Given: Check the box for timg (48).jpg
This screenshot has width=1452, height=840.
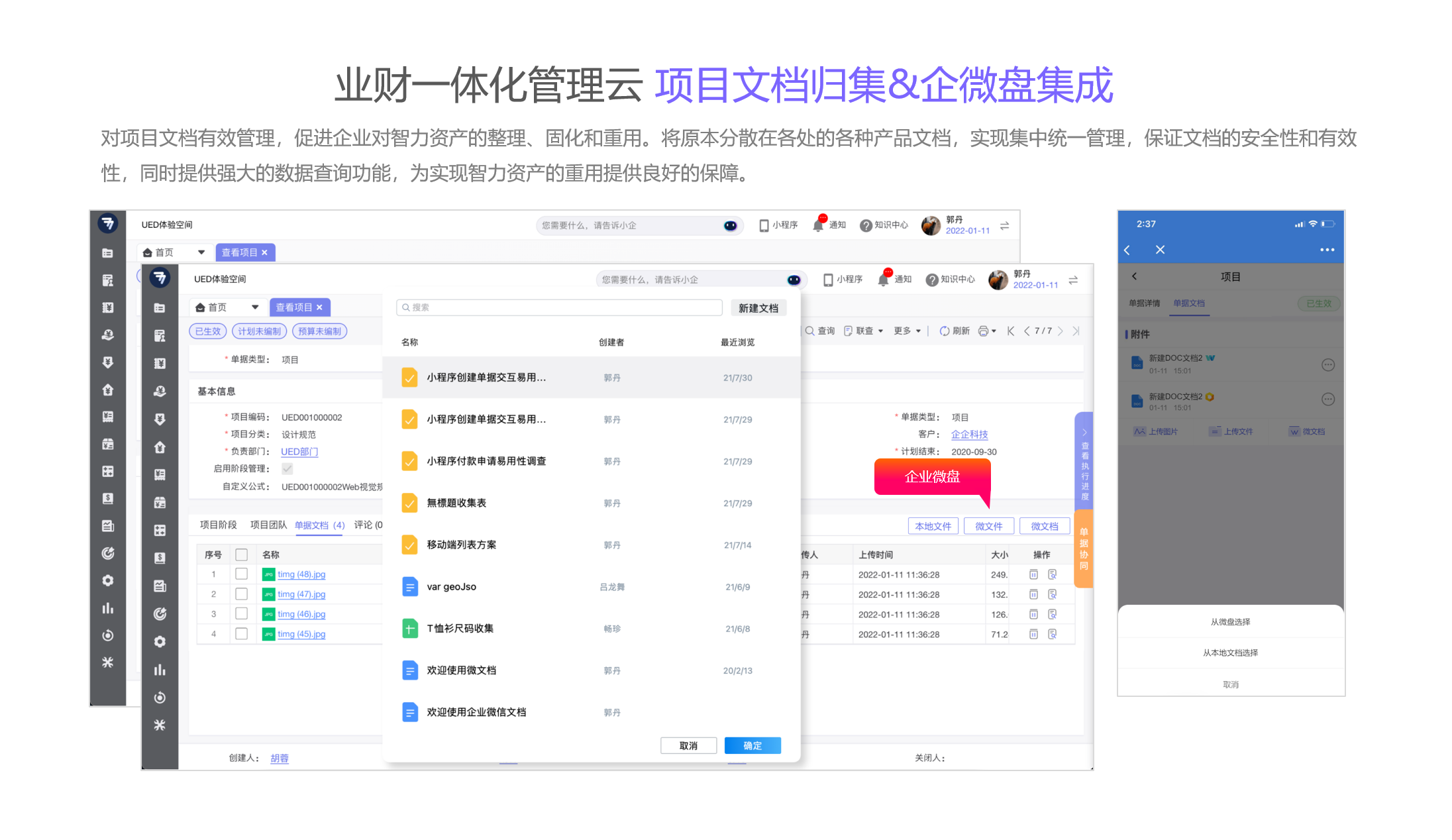Looking at the screenshot, I should [x=242, y=574].
